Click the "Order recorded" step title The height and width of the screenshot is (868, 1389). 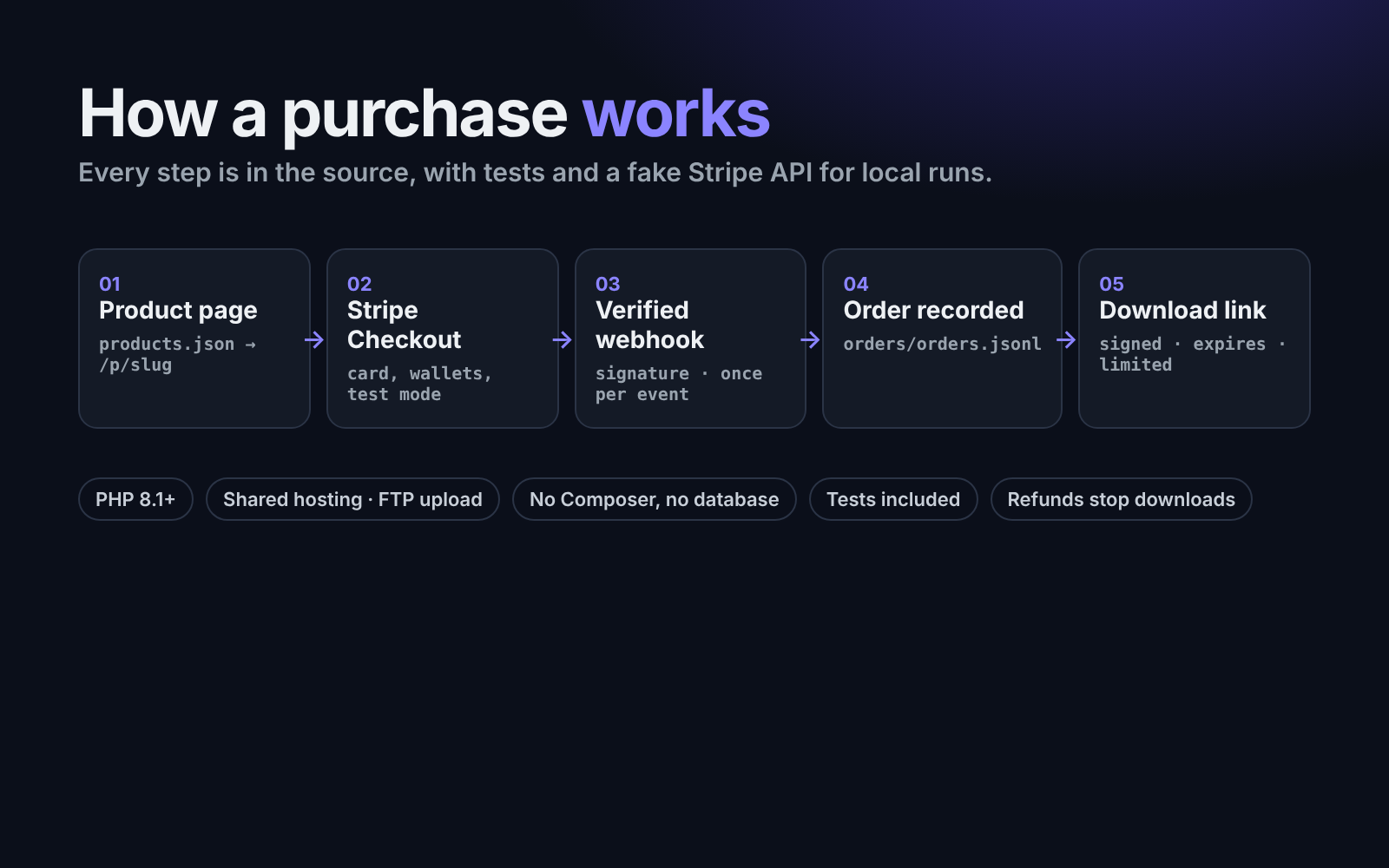click(934, 310)
